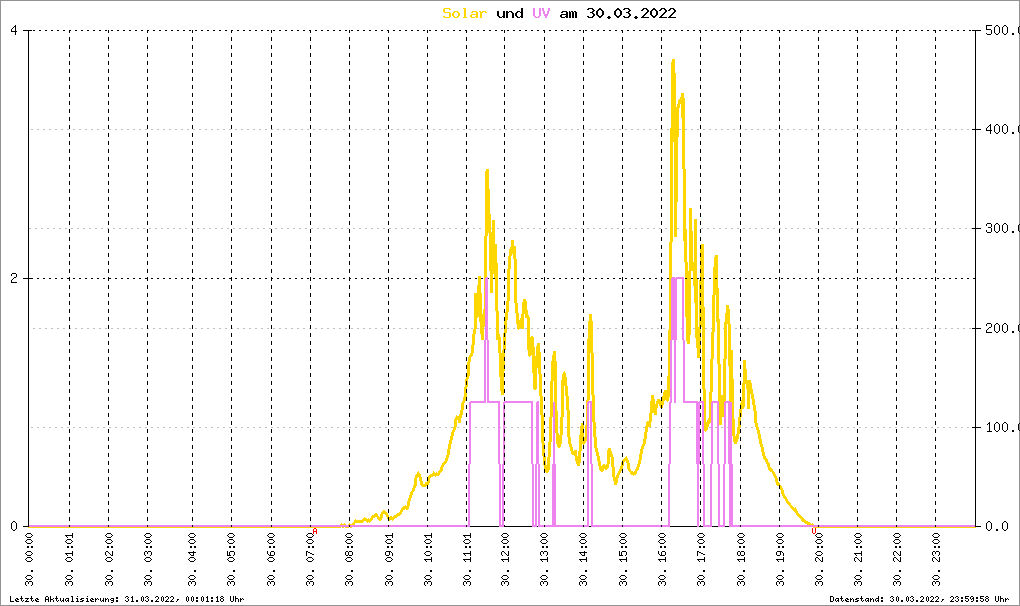Image resolution: width=1020 pixels, height=606 pixels.
Task: Click the yellow solar peak near 11:30
Action: click(487, 171)
